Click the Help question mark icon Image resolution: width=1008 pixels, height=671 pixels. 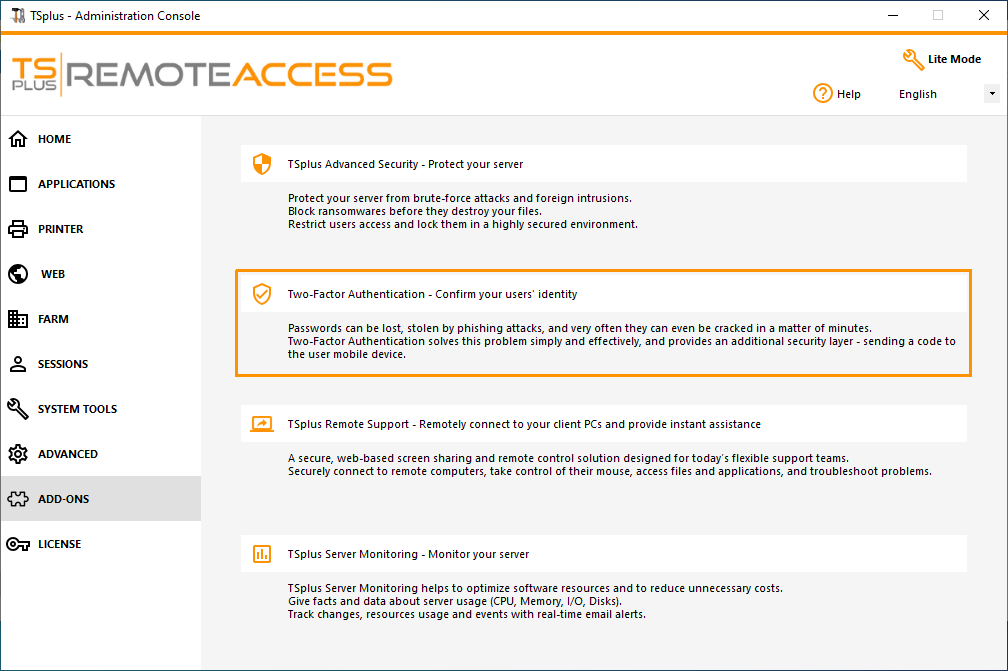click(x=821, y=93)
